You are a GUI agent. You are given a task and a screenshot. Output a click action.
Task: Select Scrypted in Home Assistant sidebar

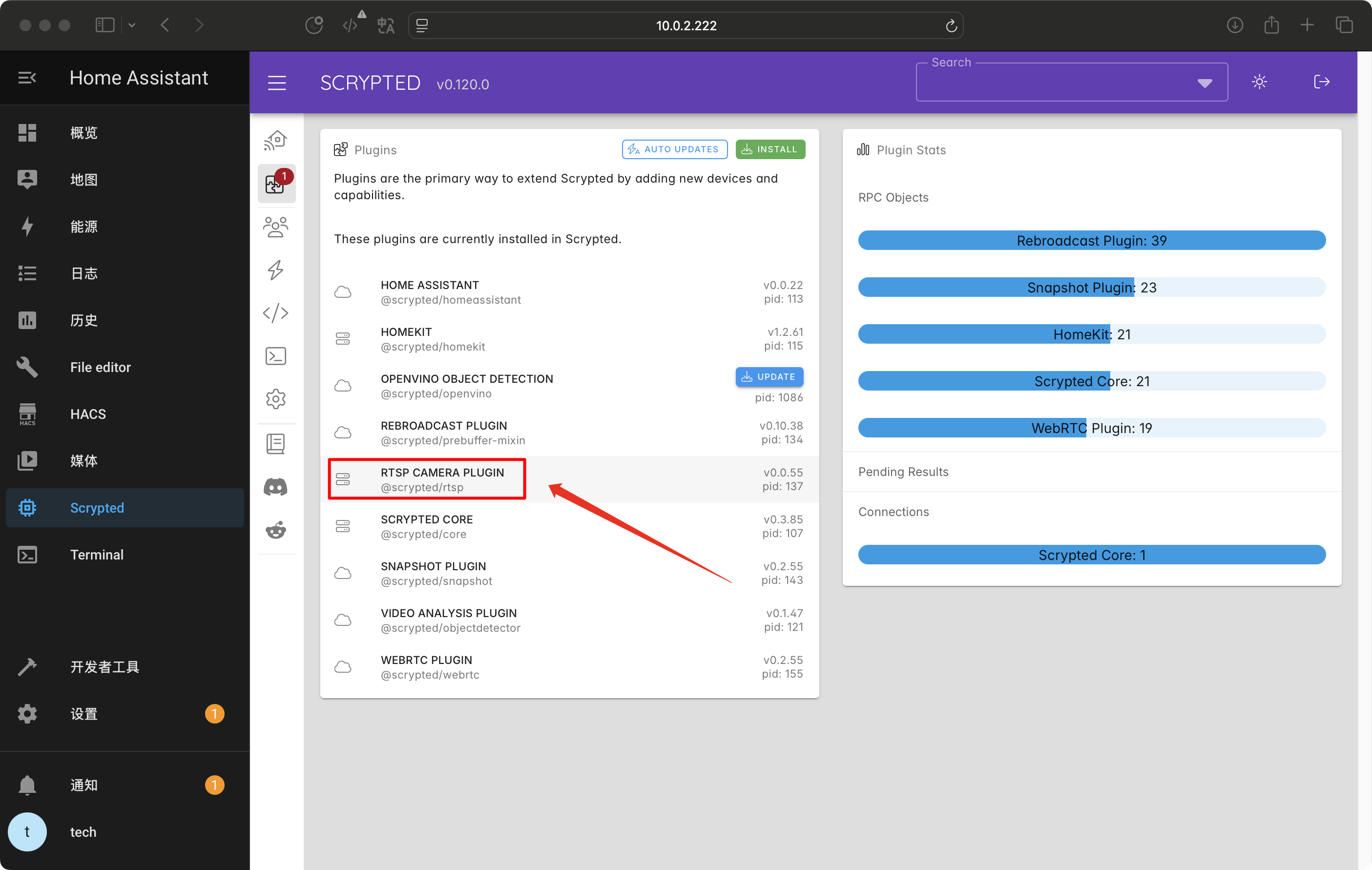click(125, 508)
